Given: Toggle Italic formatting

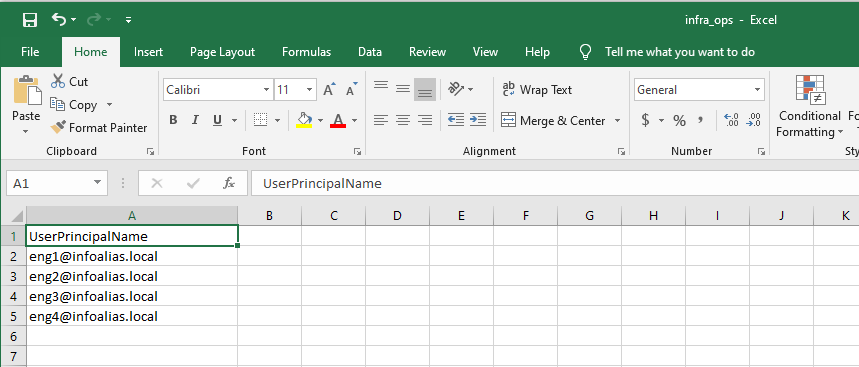Looking at the screenshot, I should tap(194, 120).
